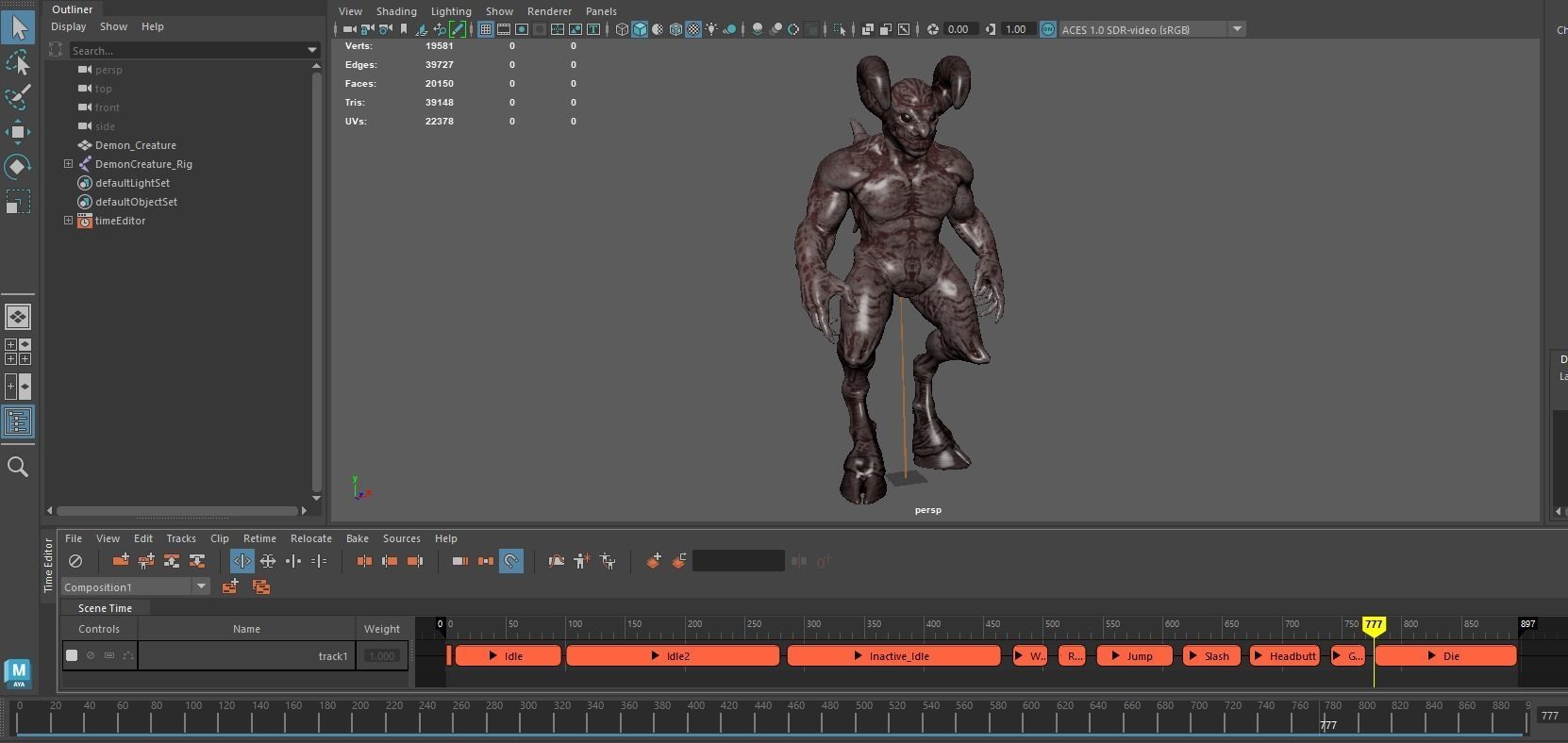Create new composition icon beside Composition1
Image resolution: width=1568 pixels, height=743 pixels.
point(230,586)
